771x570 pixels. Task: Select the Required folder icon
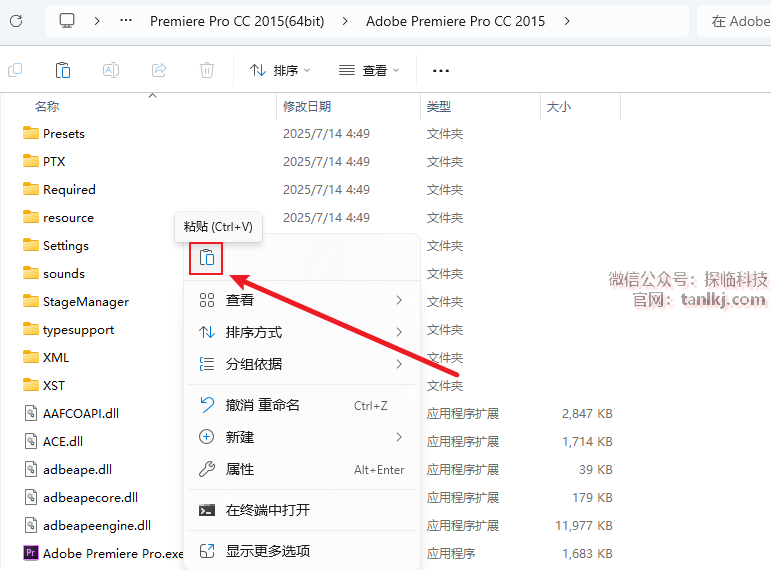coord(31,189)
